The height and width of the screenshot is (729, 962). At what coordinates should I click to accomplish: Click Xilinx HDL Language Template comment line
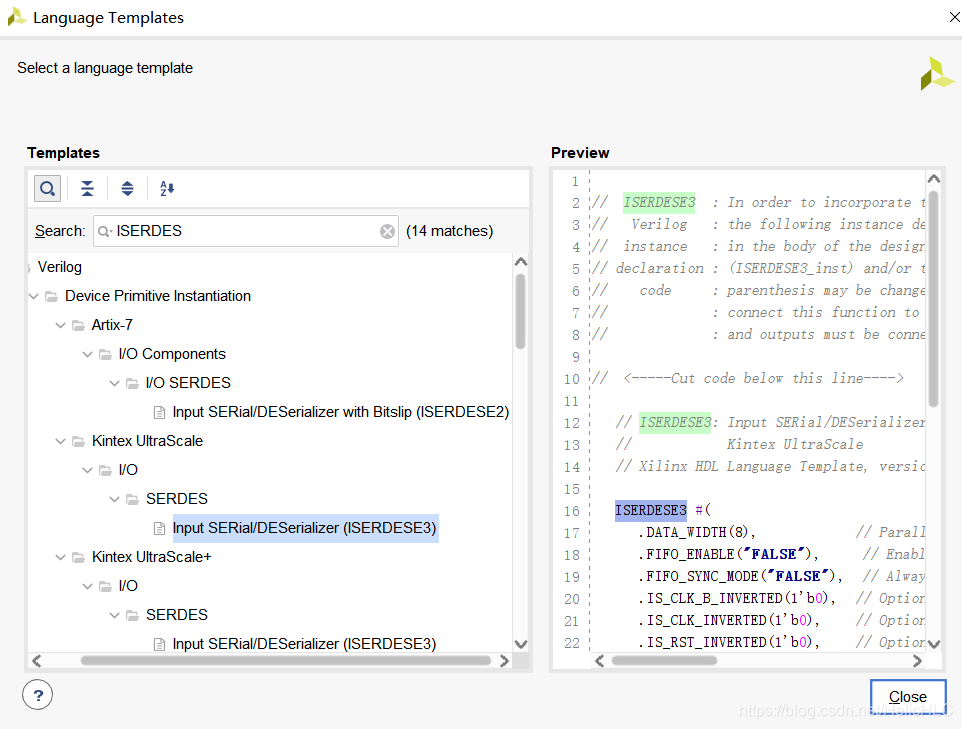pos(770,466)
